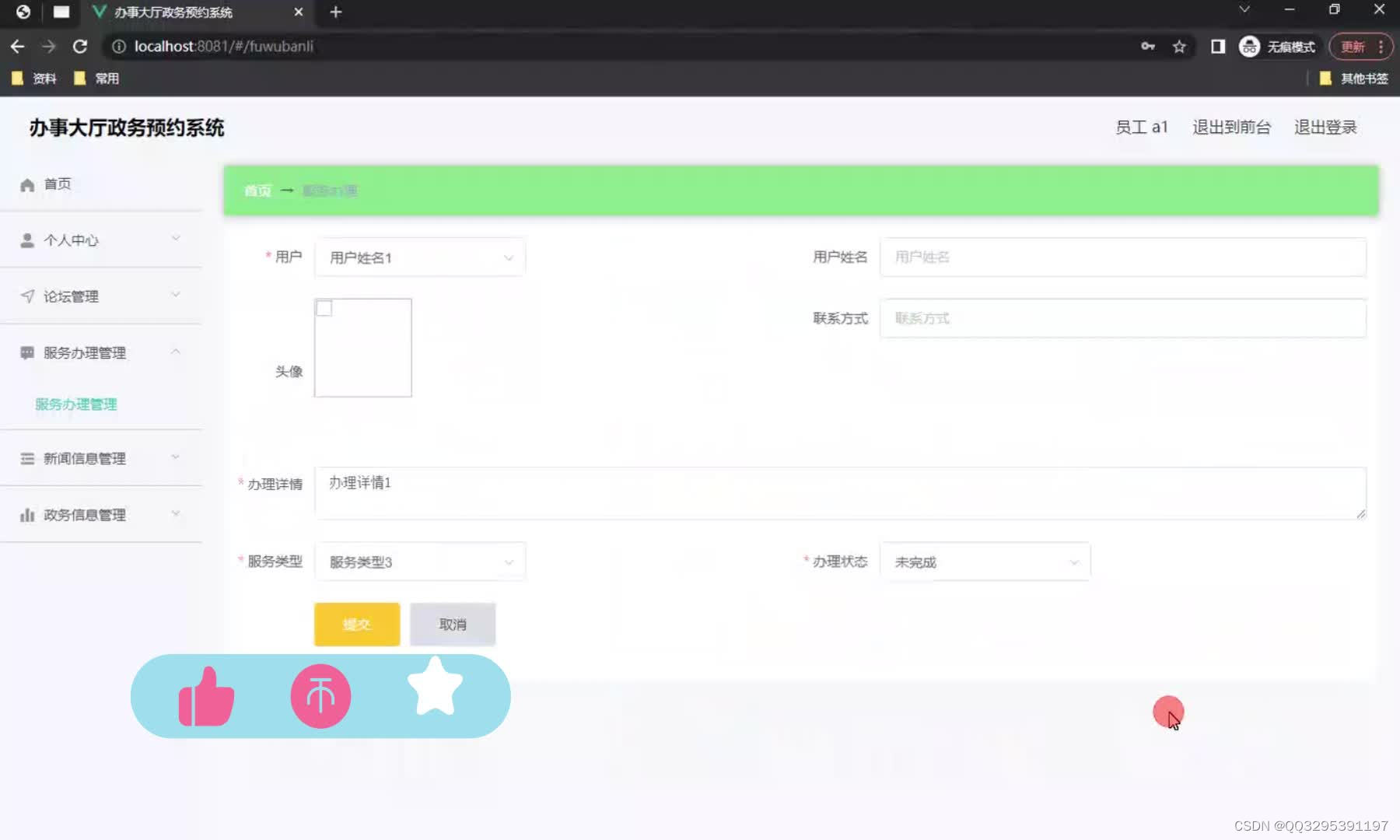Image resolution: width=1400 pixels, height=840 pixels.
Task: Click the incognito 无痕模式 indicator
Action: coord(1276,47)
